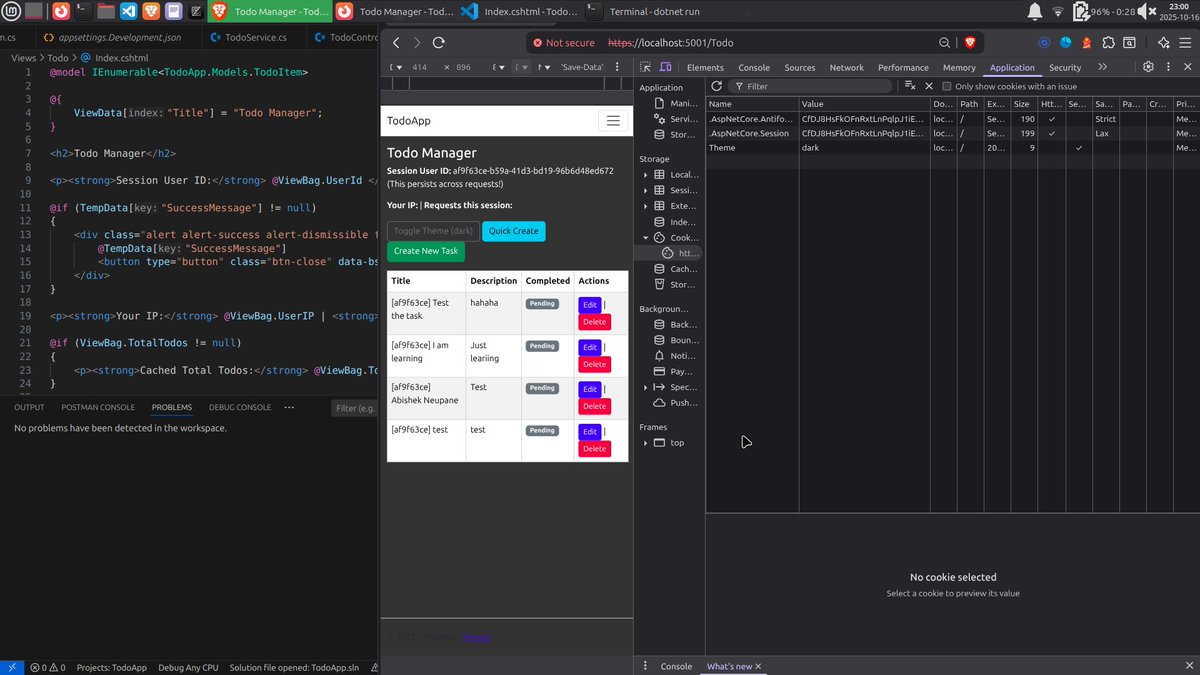The width and height of the screenshot is (1200, 675).
Task: Expand Speculative loads in Background services
Action: [x=646, y=387]
